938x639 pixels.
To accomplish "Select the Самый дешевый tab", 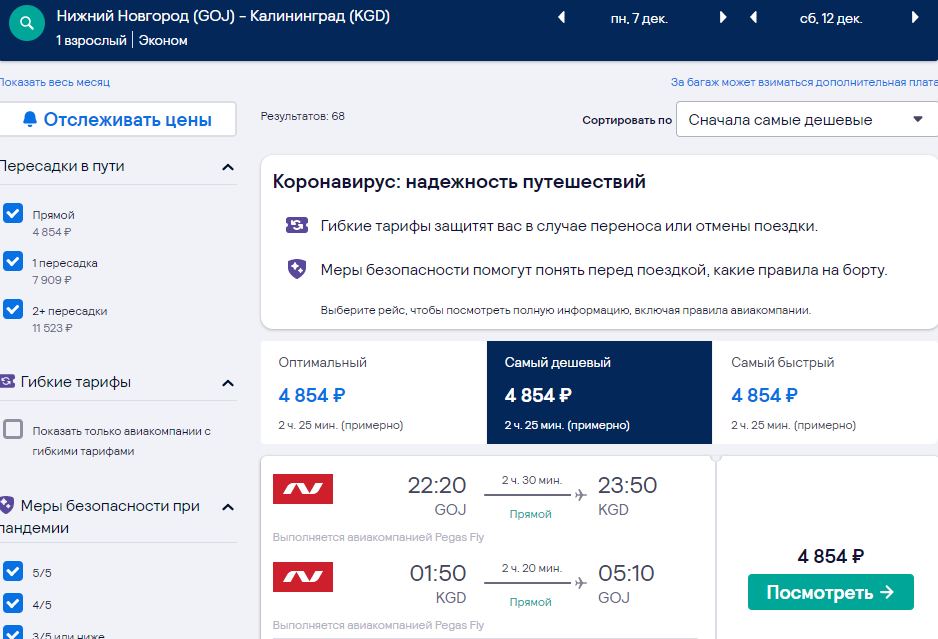I will pyautogui.click(x=599, y=392).
